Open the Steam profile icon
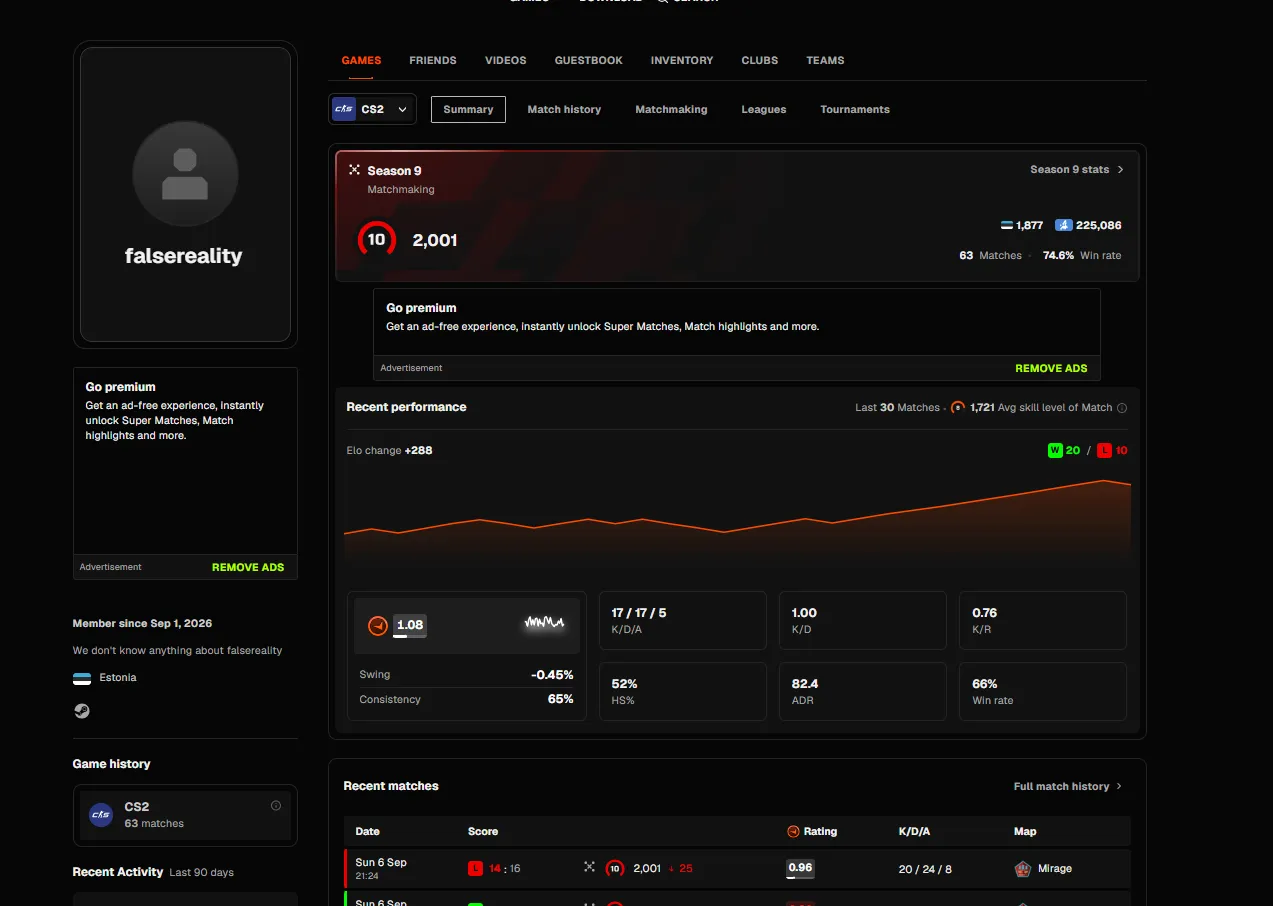 coord(81,711)
